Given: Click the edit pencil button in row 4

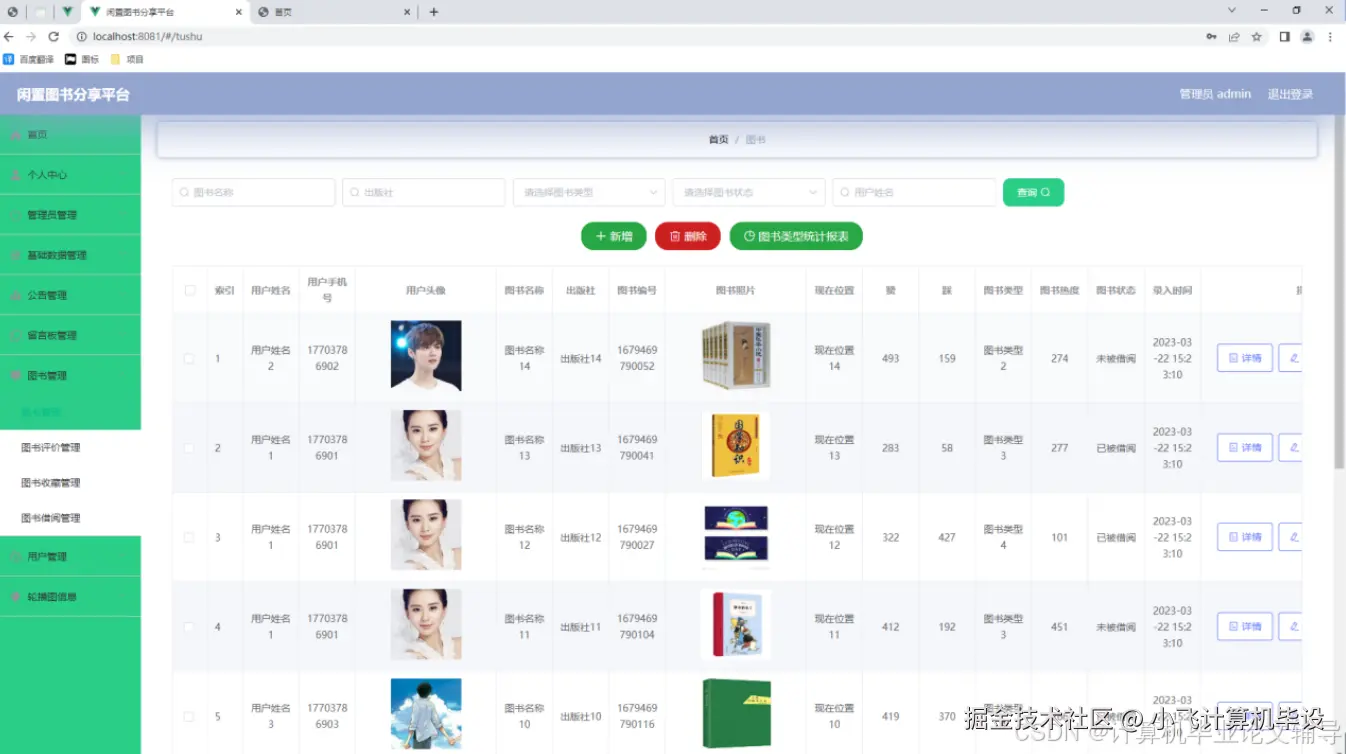Looking at the screenshot, I should 1291,626.
